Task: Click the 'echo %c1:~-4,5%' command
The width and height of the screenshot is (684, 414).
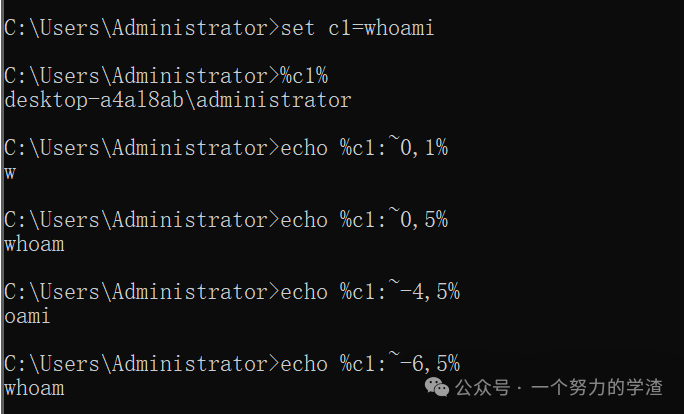Action: tap(370, 291)
